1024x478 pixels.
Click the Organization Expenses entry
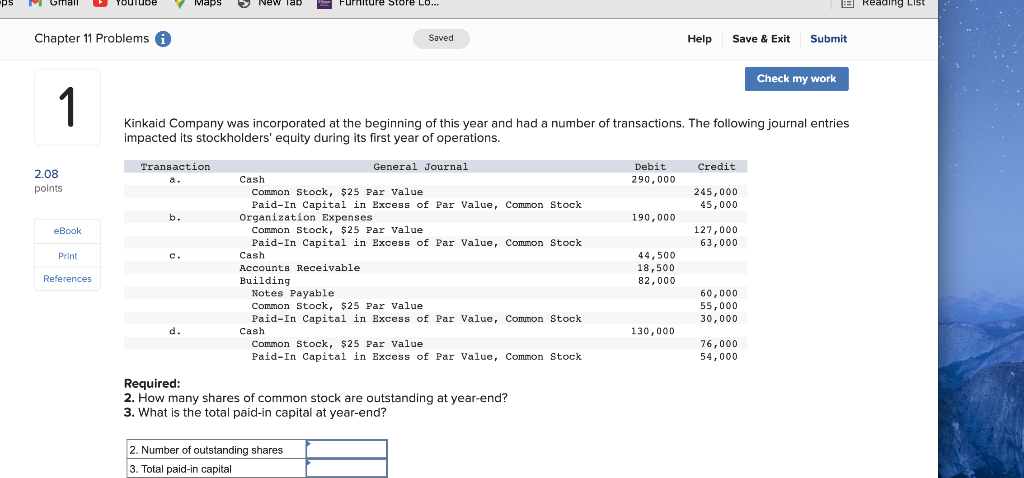306,217
